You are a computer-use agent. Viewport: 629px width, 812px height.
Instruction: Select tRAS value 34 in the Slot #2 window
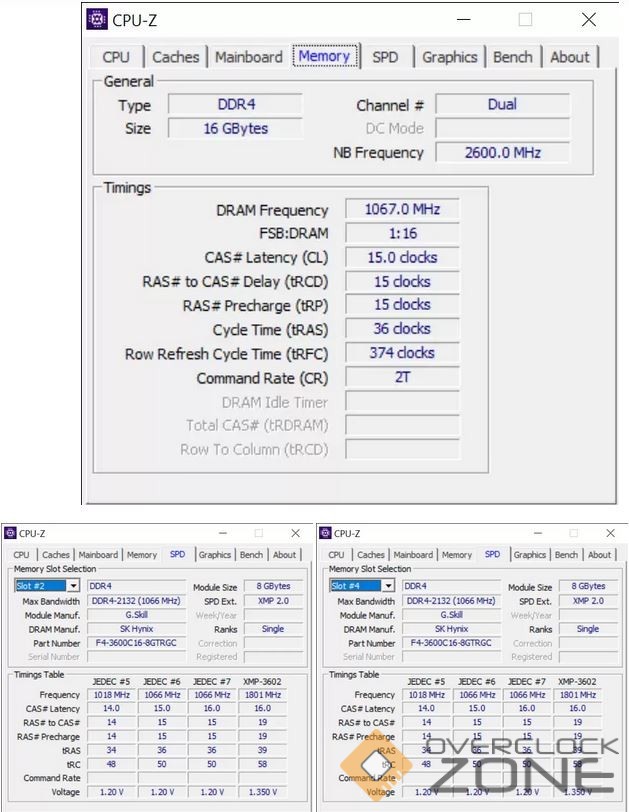click(111, 750)
